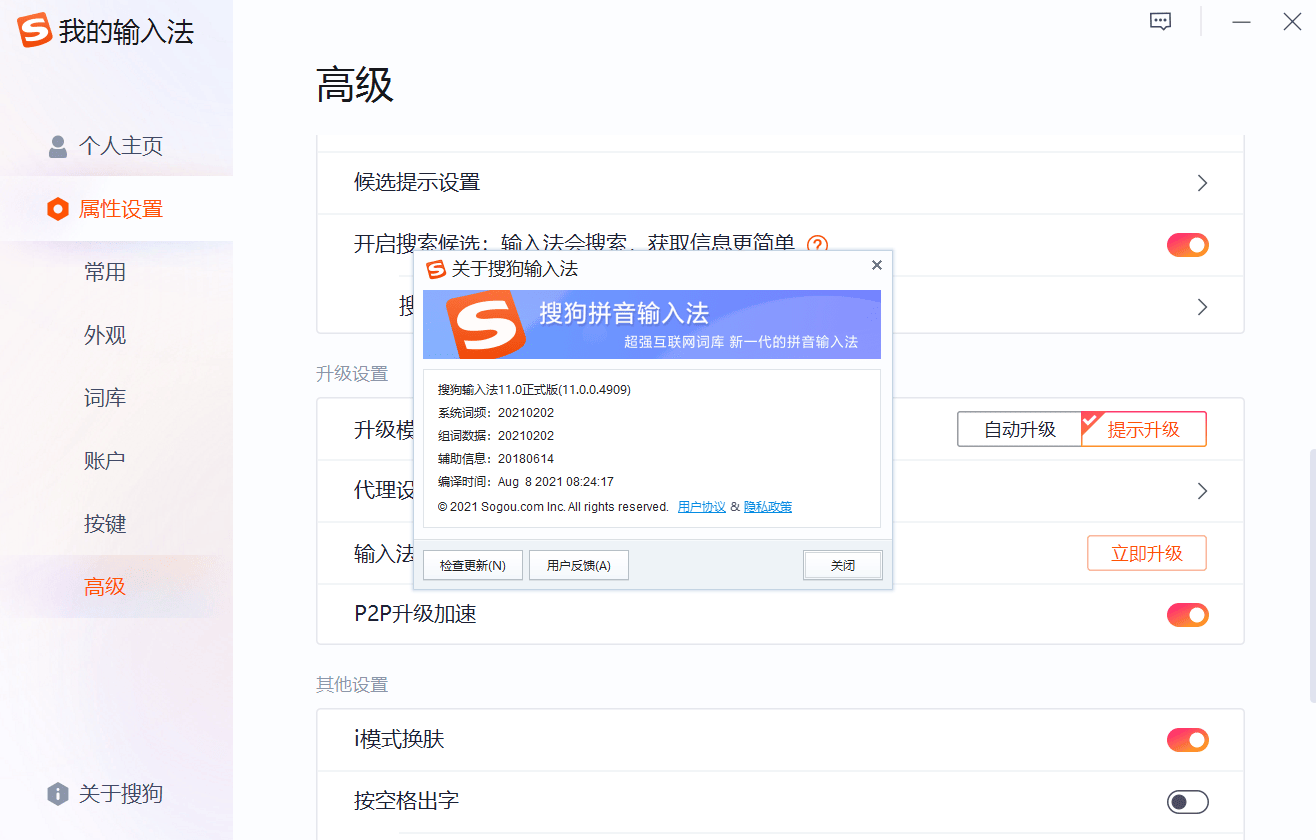Select 提示升级 upgrade mode

[x=1144, y=429]
